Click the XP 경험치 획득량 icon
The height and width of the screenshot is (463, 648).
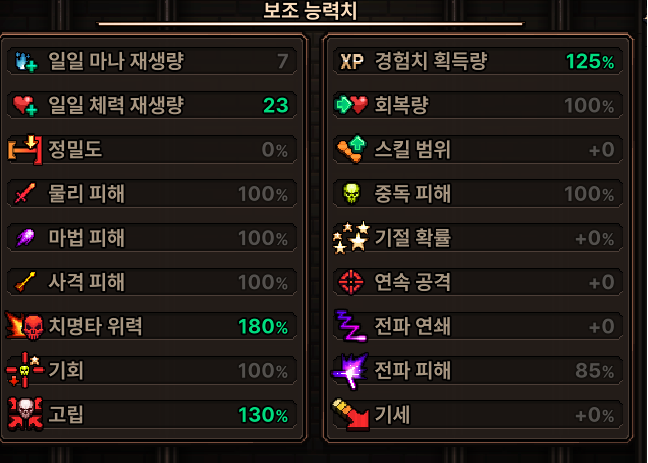pyautogui.click(x=352, y=62)
